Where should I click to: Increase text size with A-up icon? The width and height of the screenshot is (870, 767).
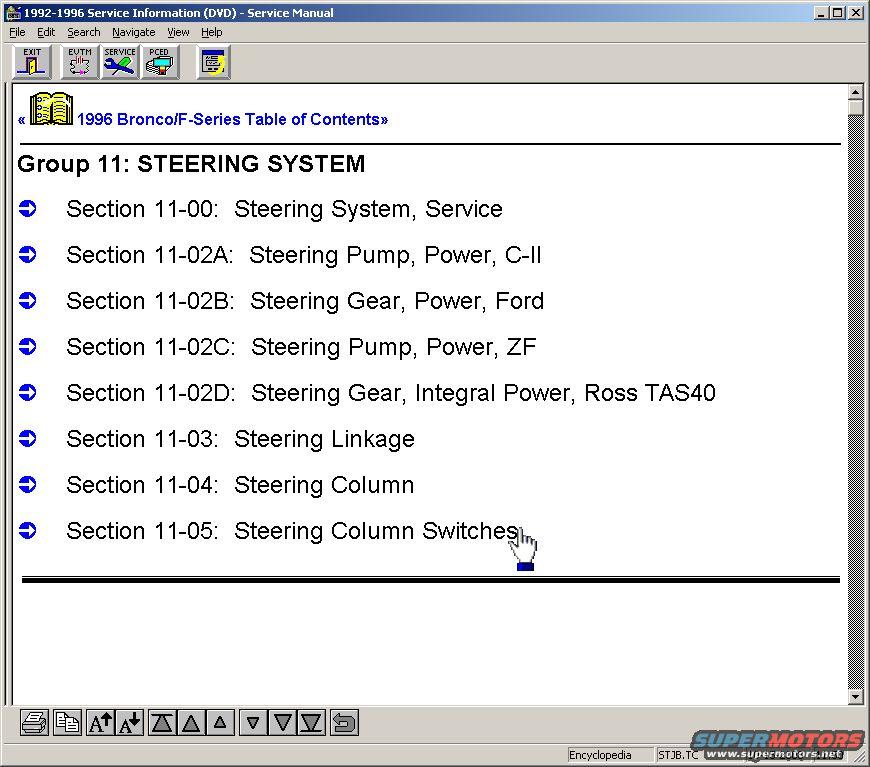pos(100,722)
